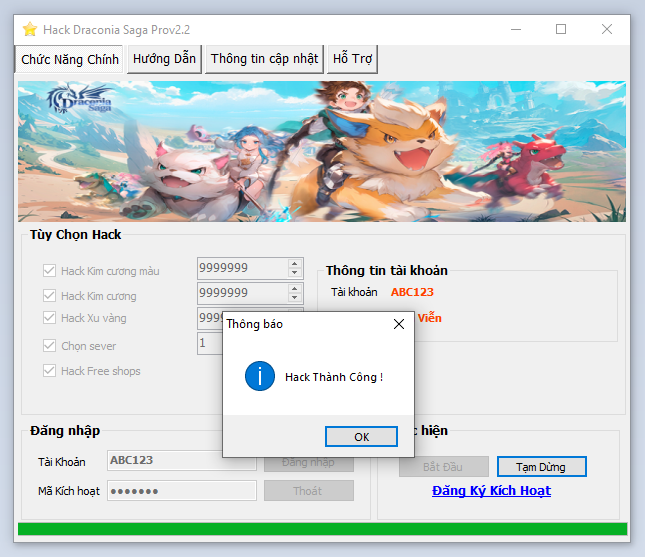The height and width of the screenshot is (557, 645).
Task: Decrease Hack Kim cương màu value
Action: 295,272
